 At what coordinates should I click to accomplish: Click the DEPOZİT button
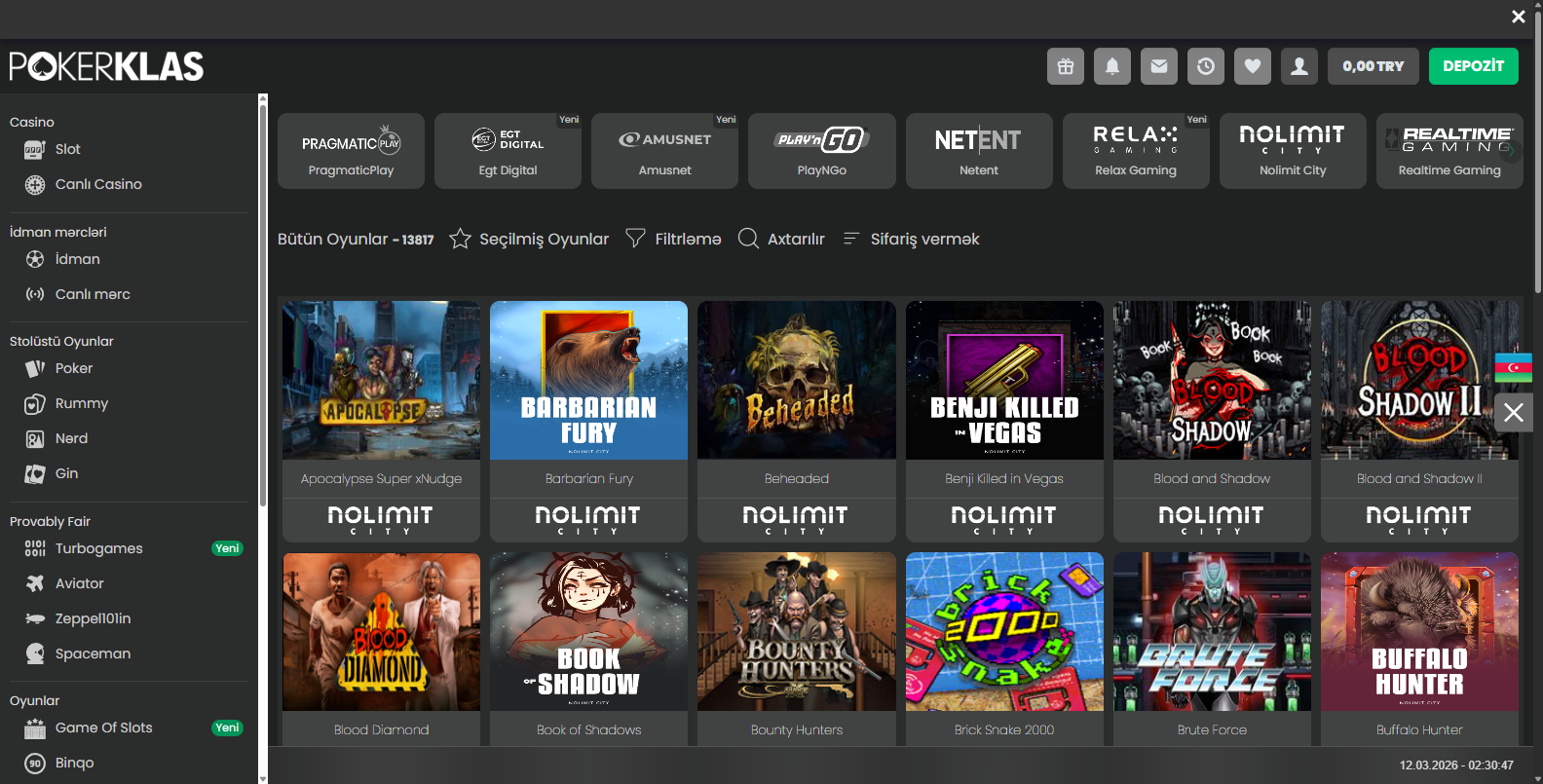[1474, 66]
